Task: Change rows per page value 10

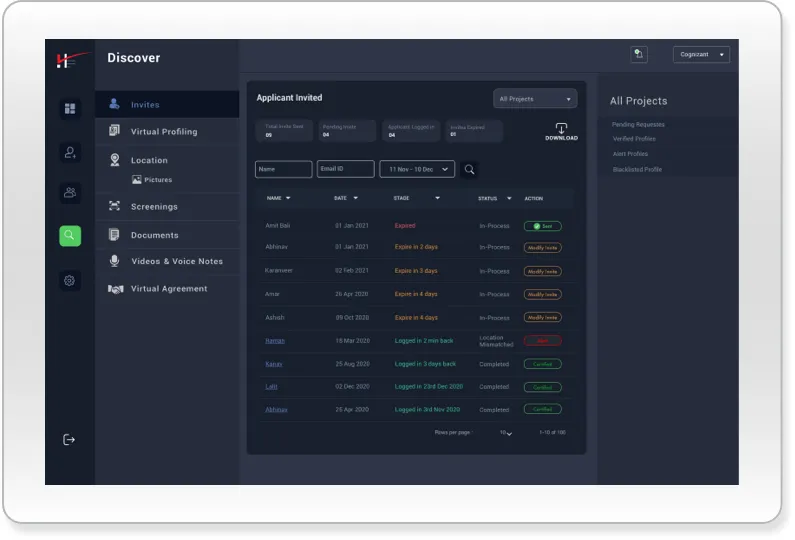Action: coord(505,433)
